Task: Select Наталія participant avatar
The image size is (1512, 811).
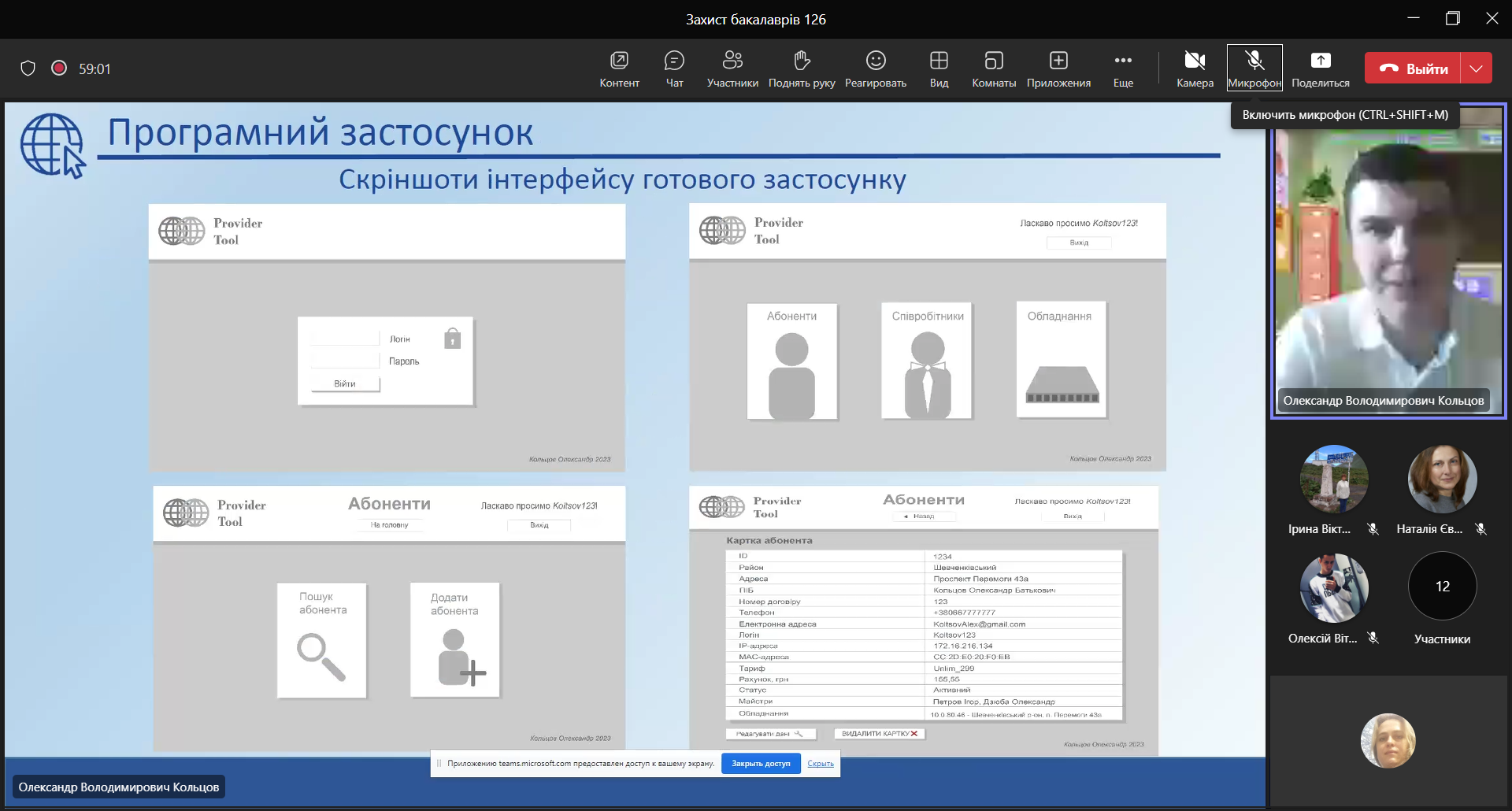Action: click(x=1442, y=480)
